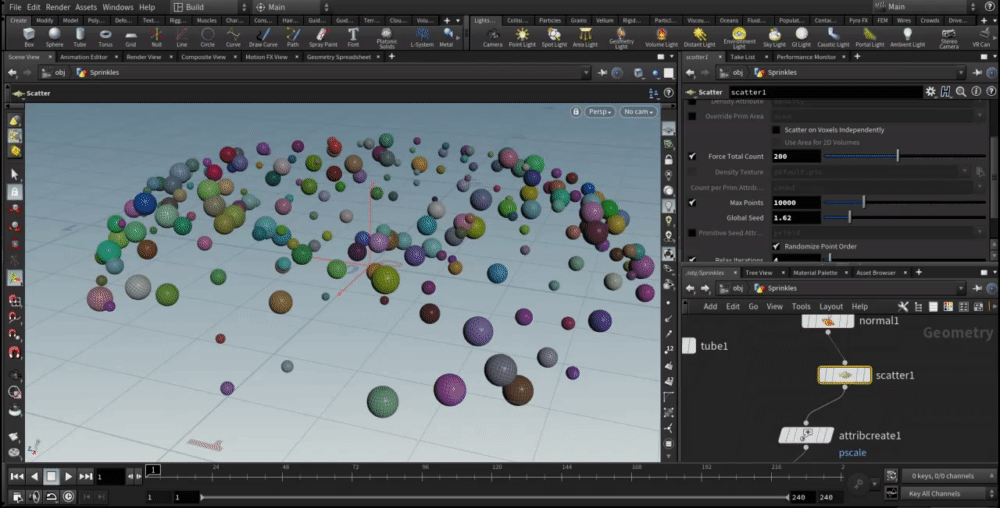This screenshot has height=508, width=1000.
Task: Click the scatter1 node name field
Action: [x=826, y=92]
